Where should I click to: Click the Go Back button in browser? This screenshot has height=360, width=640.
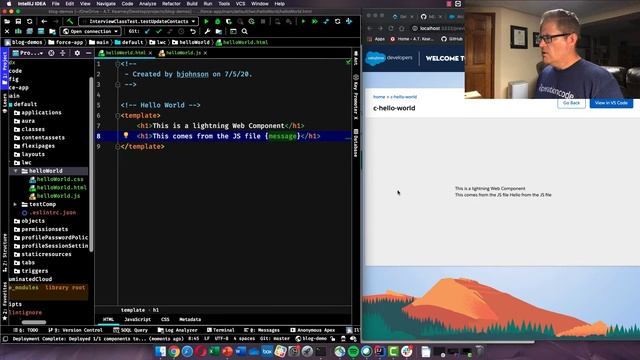[x=571, y=103]
